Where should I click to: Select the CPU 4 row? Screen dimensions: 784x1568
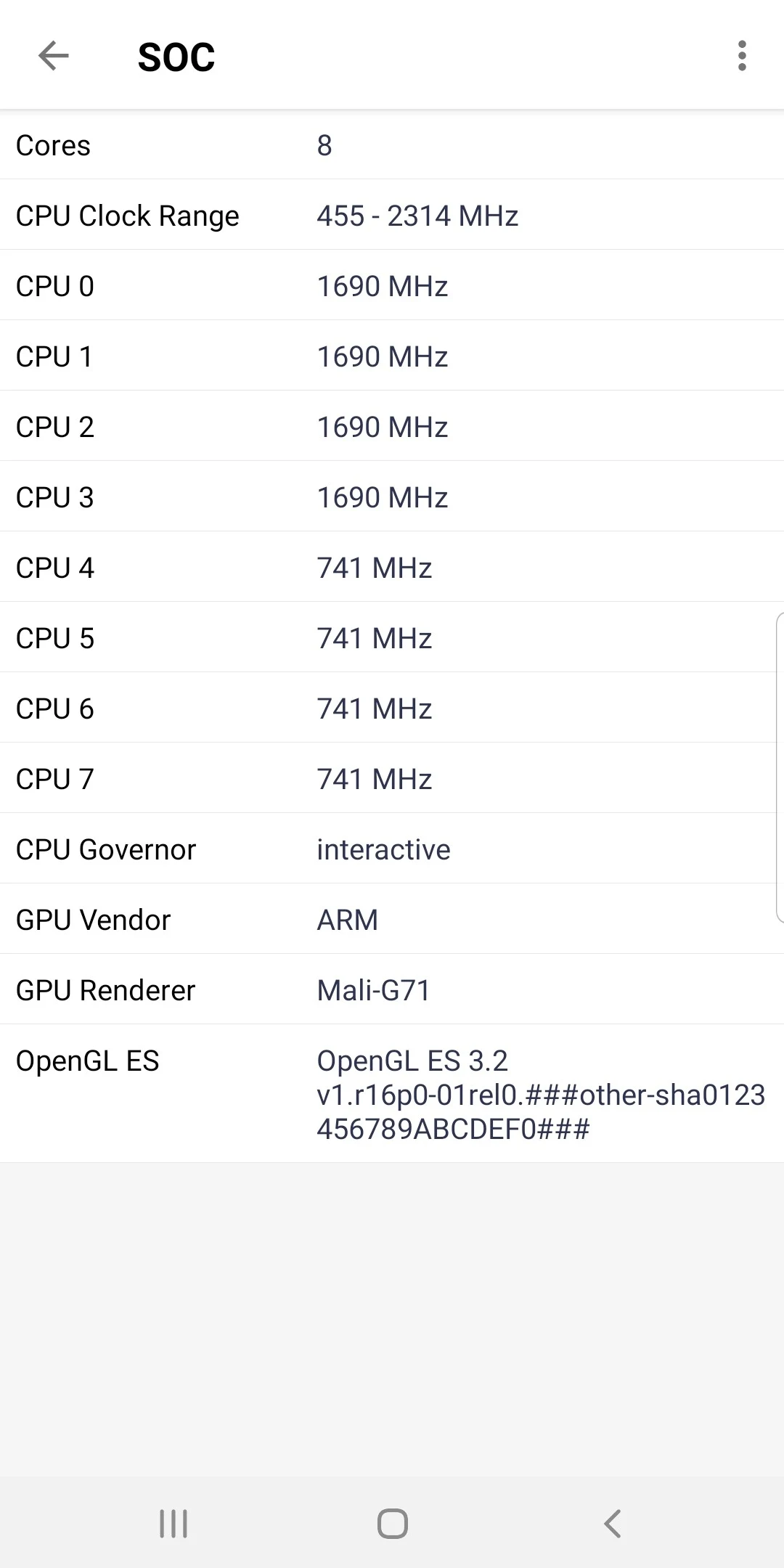392,568
